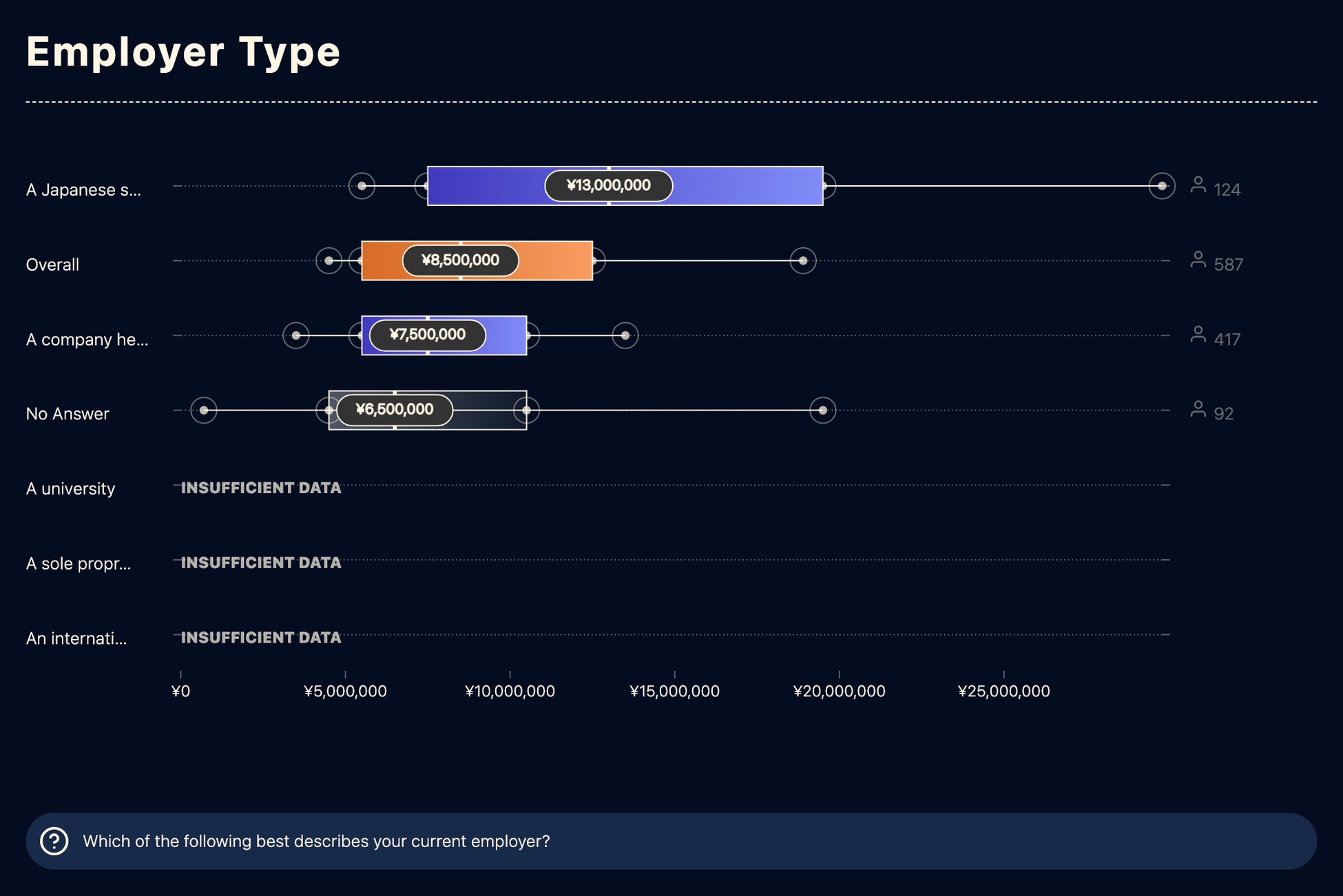Click the 'An internati...' row label
This screenshot has width=1343, height=896.
click(76, 638)
